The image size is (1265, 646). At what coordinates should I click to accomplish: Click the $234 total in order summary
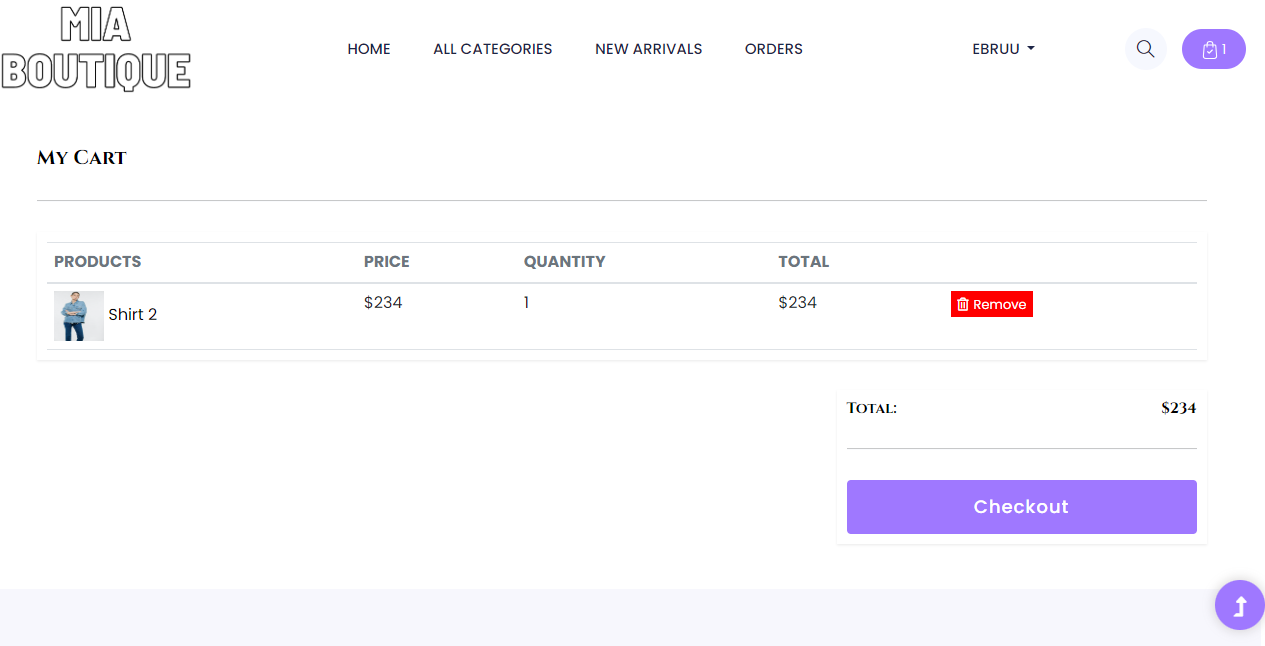click(x=1178, y=407)
